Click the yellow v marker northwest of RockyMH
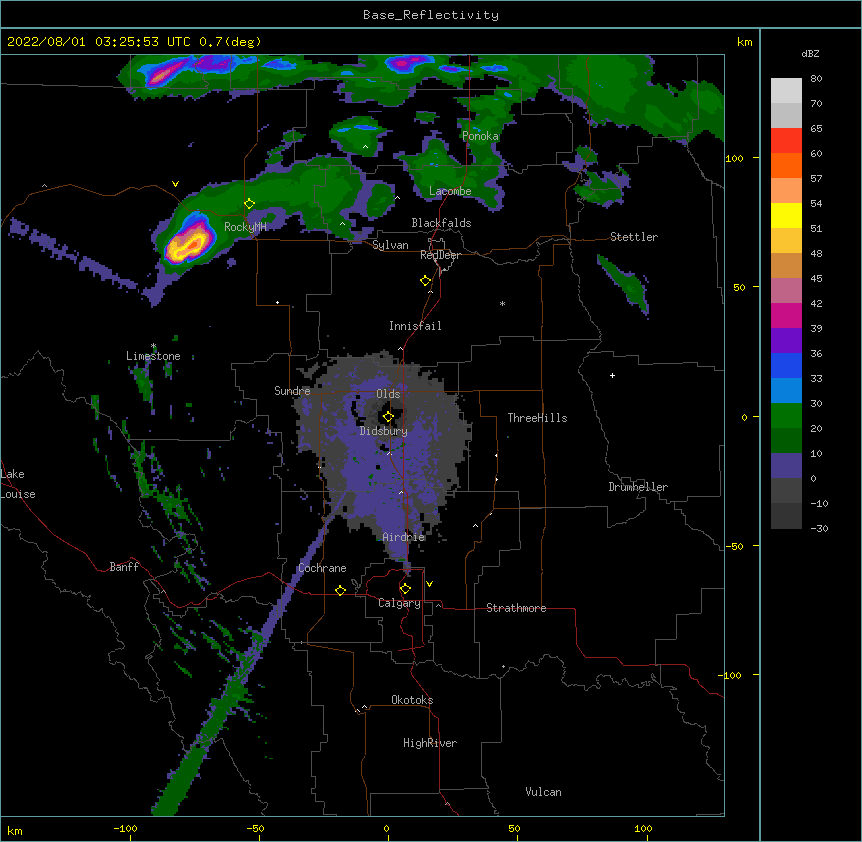 pyautogui.click(x=175, y=184)
